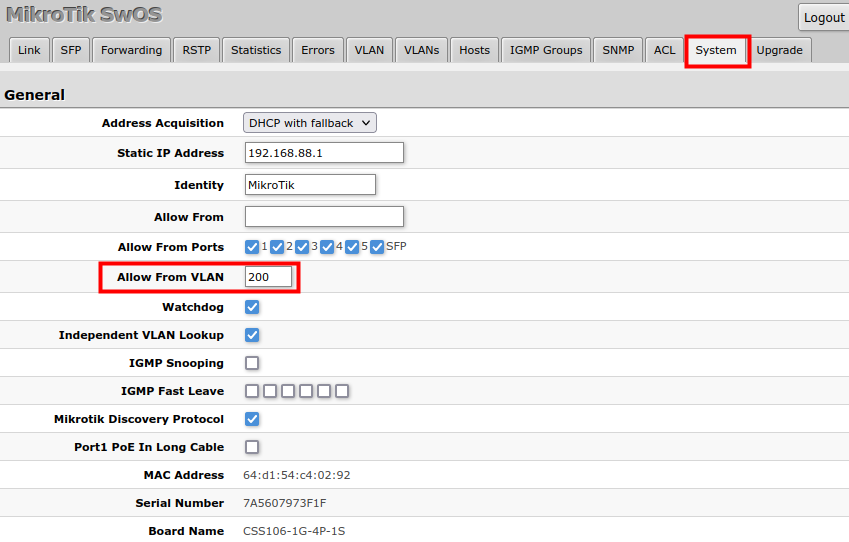Click the MikroTik SwOS title

[x=84, y=15]
